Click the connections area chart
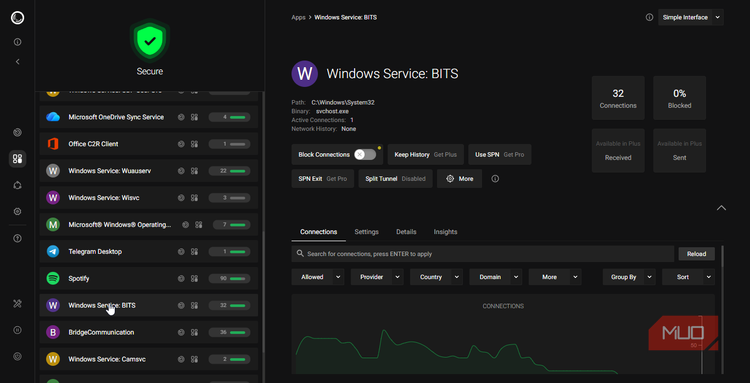 [x=503, y=334]
